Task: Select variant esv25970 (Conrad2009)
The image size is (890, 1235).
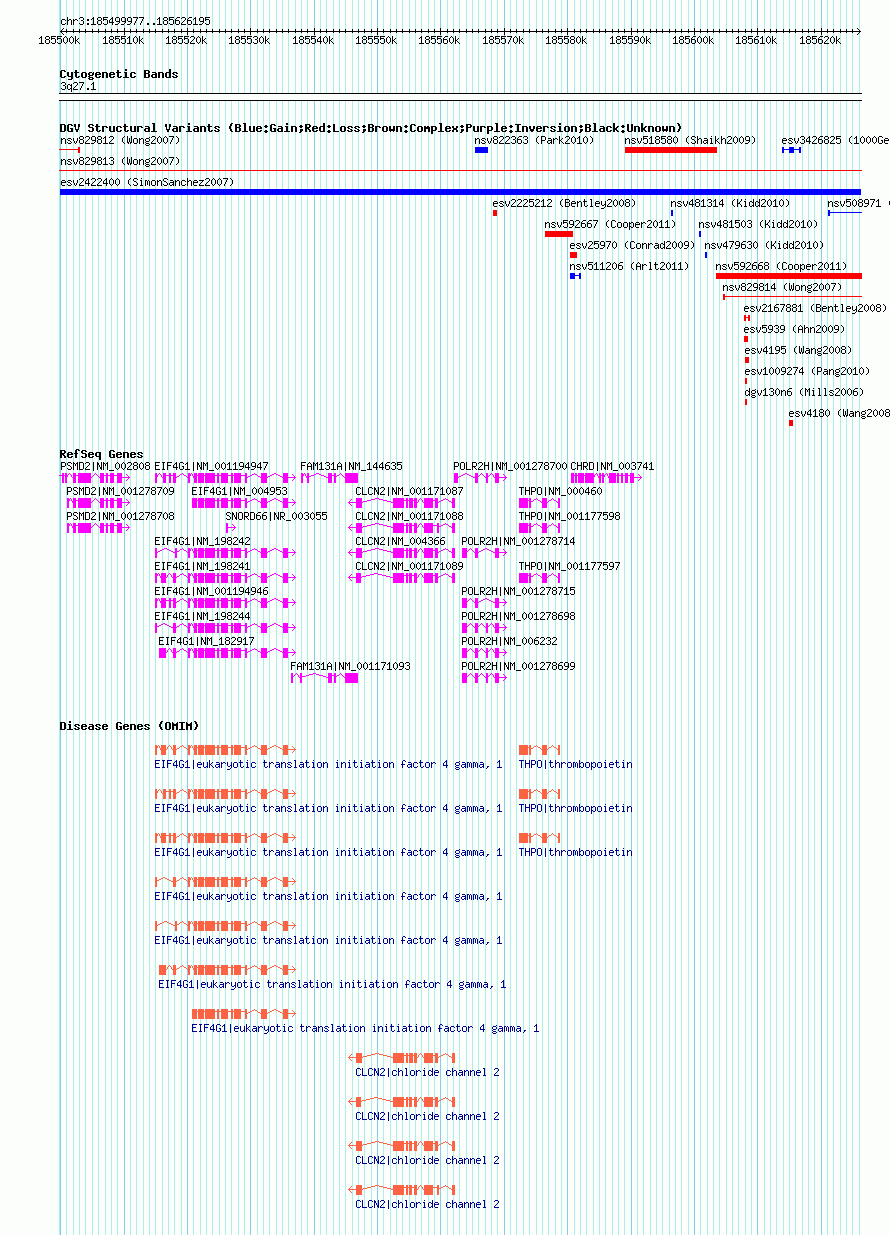Action: coord(632,246)
